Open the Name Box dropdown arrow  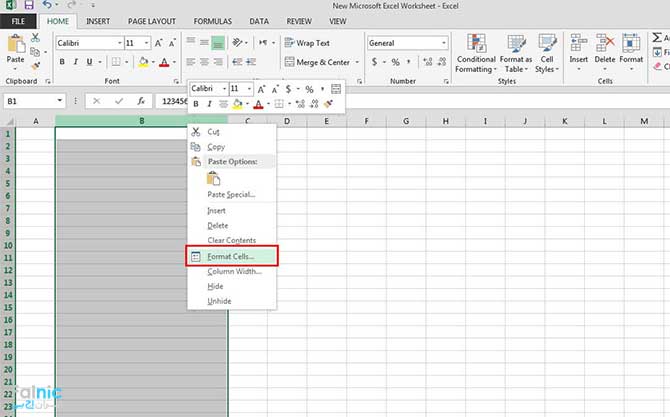(61, 101)
